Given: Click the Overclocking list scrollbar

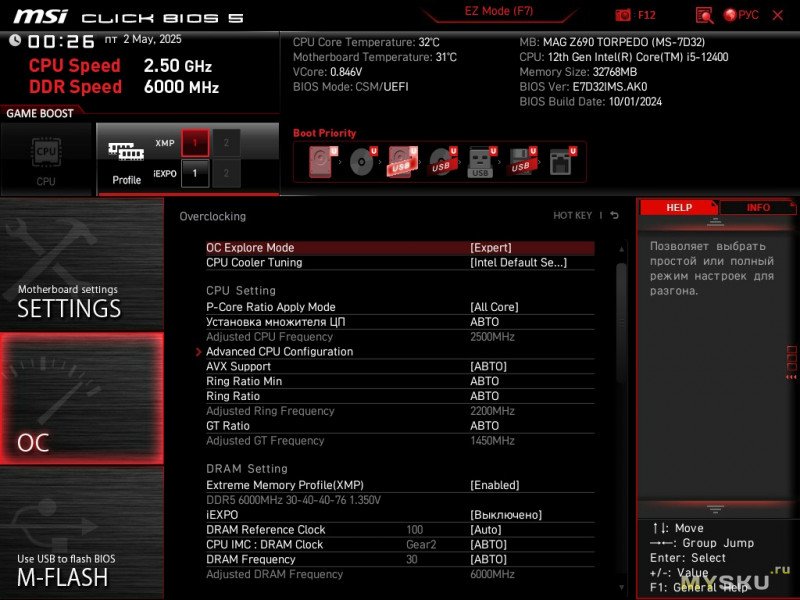Looking at the screenshot, I should [x=621, y=322].
